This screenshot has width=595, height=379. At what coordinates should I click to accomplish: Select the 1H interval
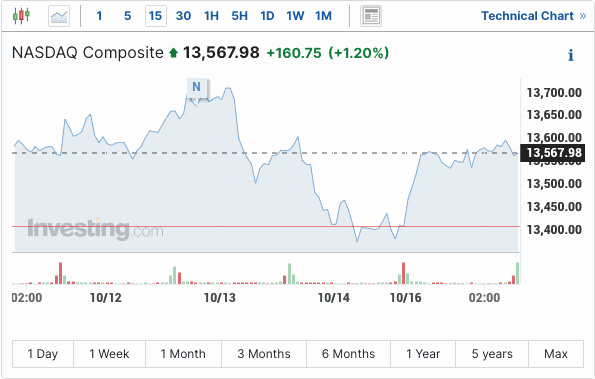click(x=211, y=16)
